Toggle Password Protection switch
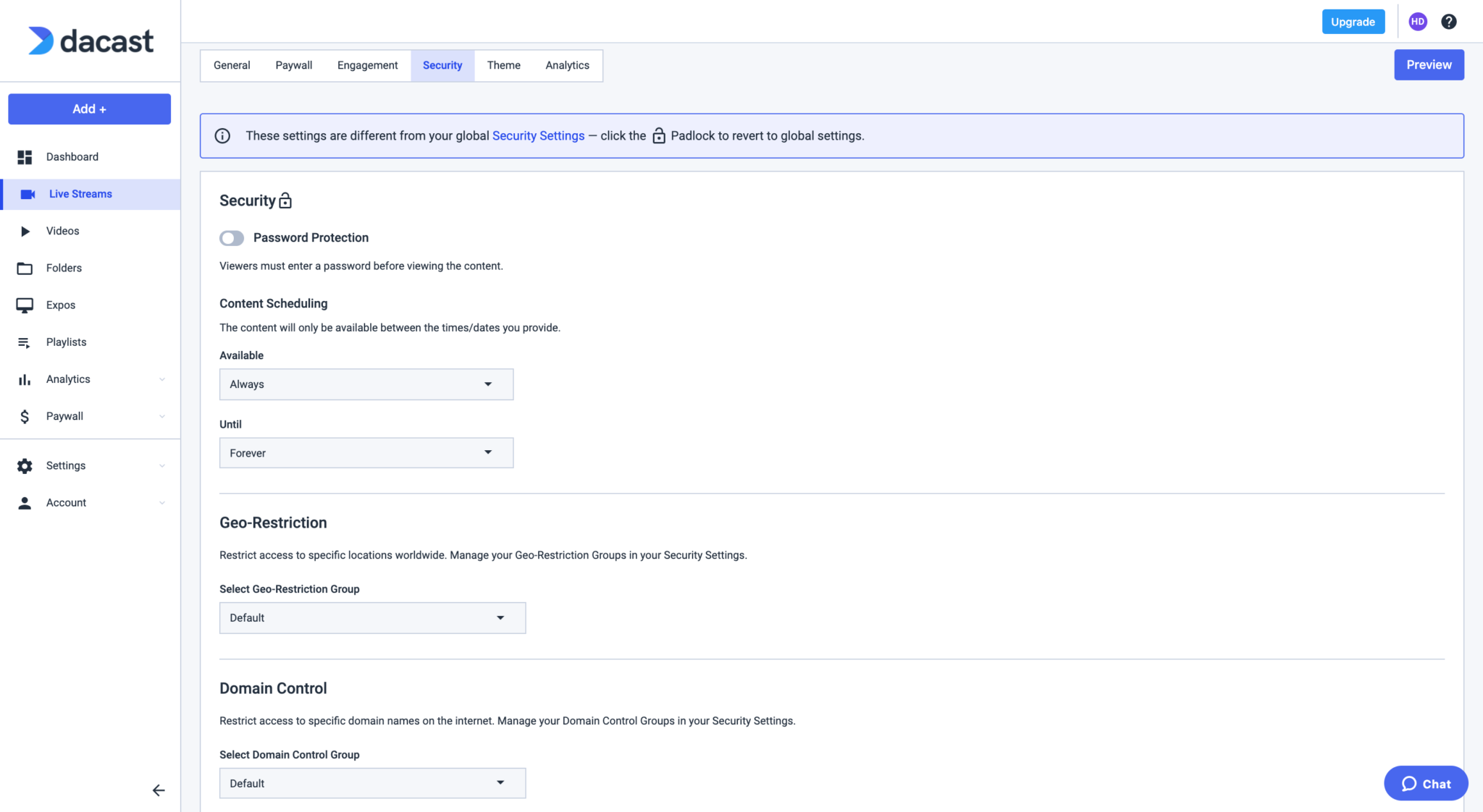The height and width of the screenshot is (812, 1483). 232,238
